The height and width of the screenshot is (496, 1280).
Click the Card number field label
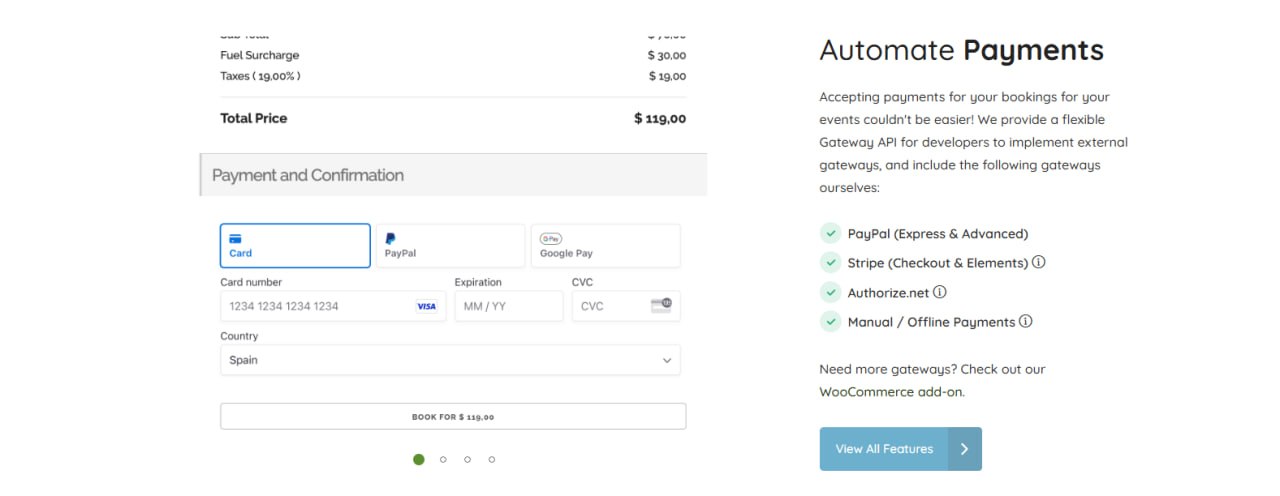(251, 282)
